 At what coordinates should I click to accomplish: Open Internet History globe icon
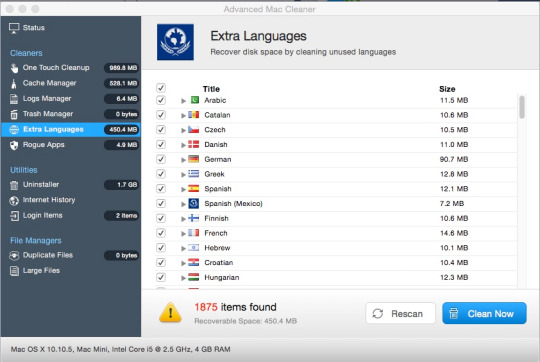point(14,200)
